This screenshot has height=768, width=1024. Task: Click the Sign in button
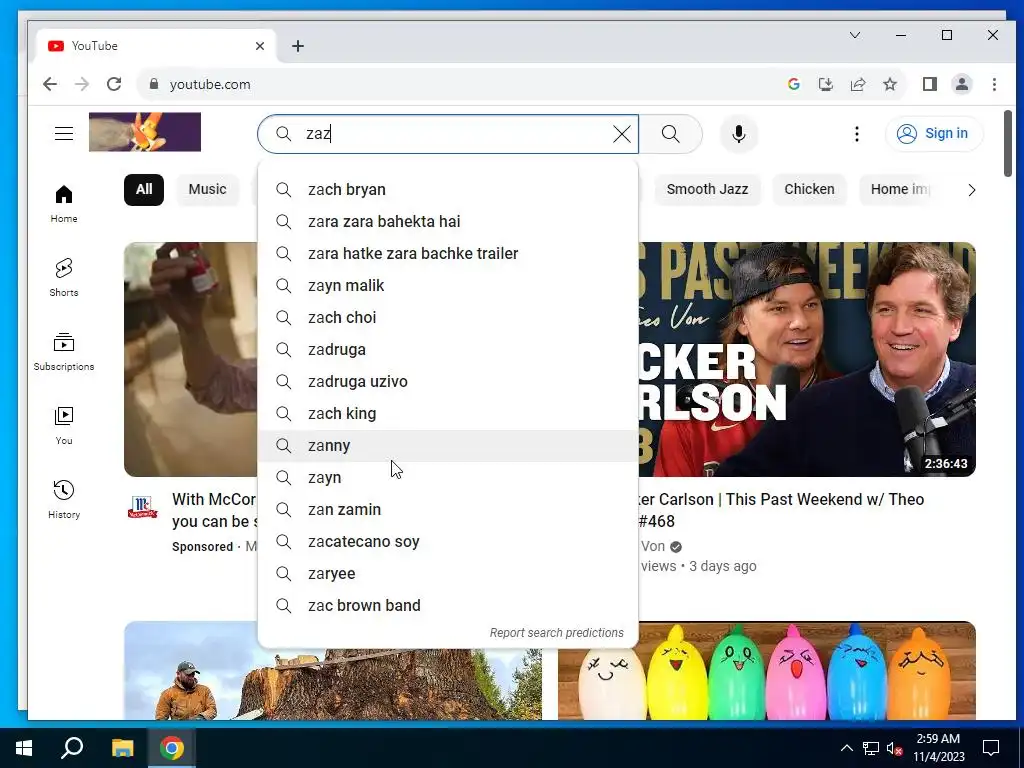(x=934, y=133)
